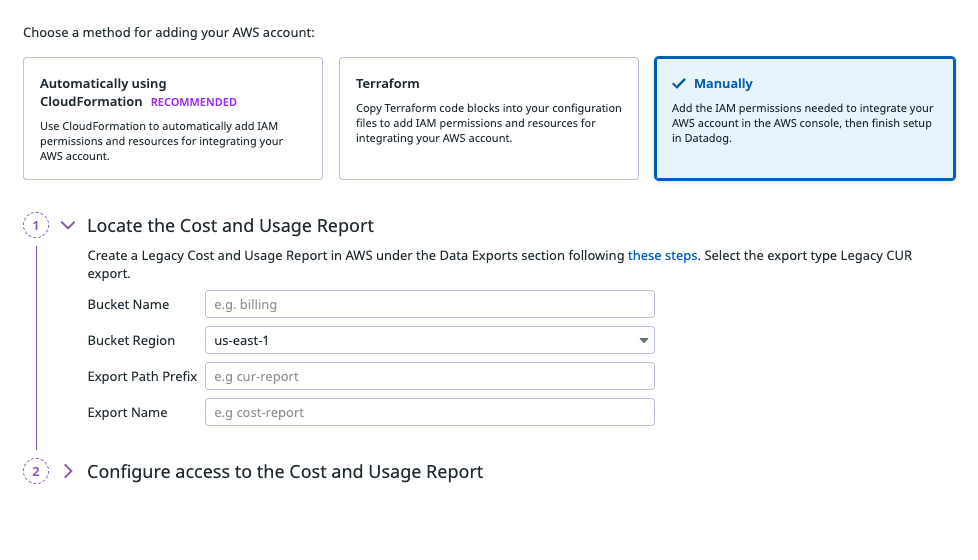Click the Export Name label
The height and width of the screenshot is (560, 978).
(x=127, y=413)
